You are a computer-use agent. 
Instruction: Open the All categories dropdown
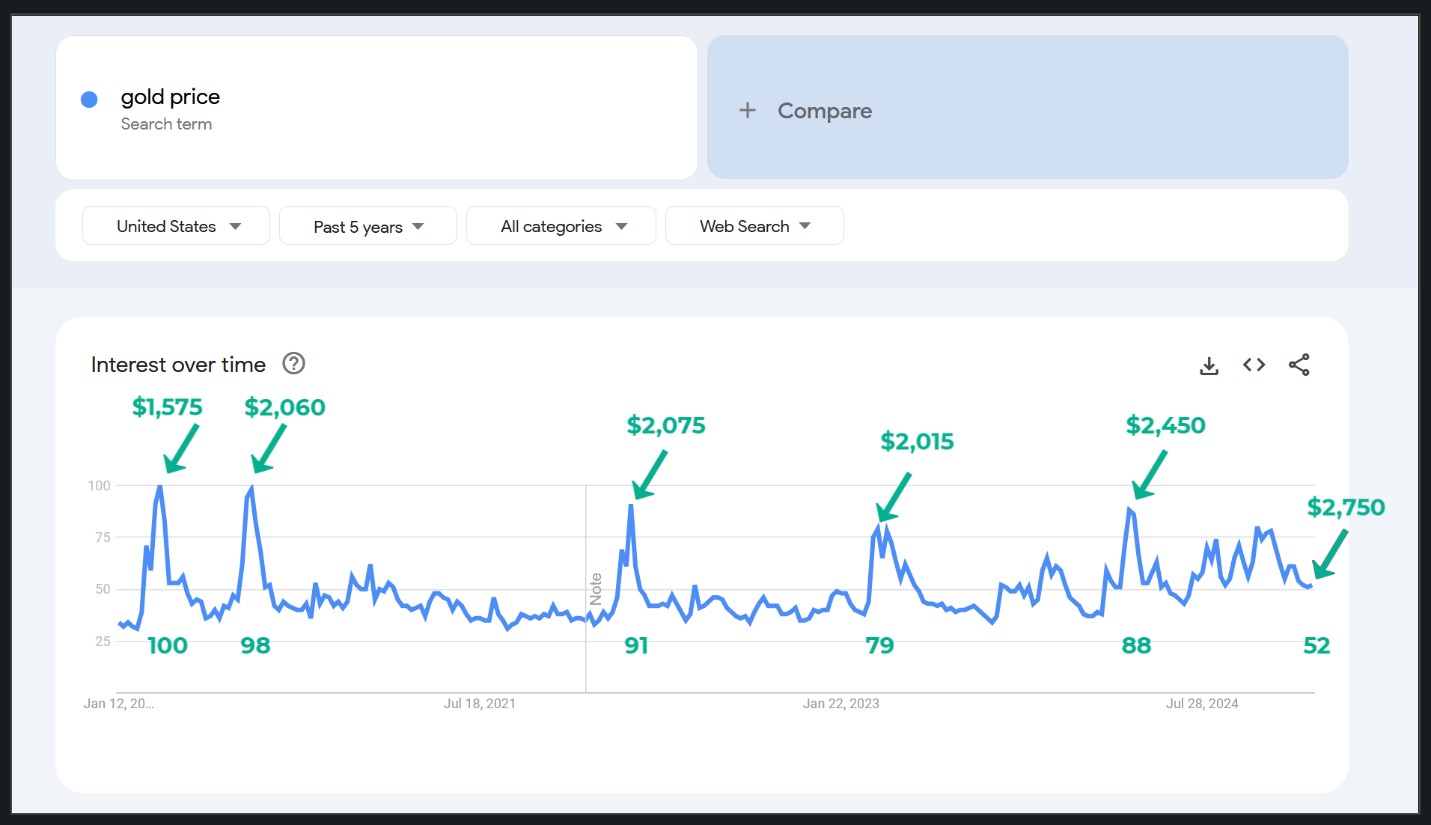pos(561,226)
